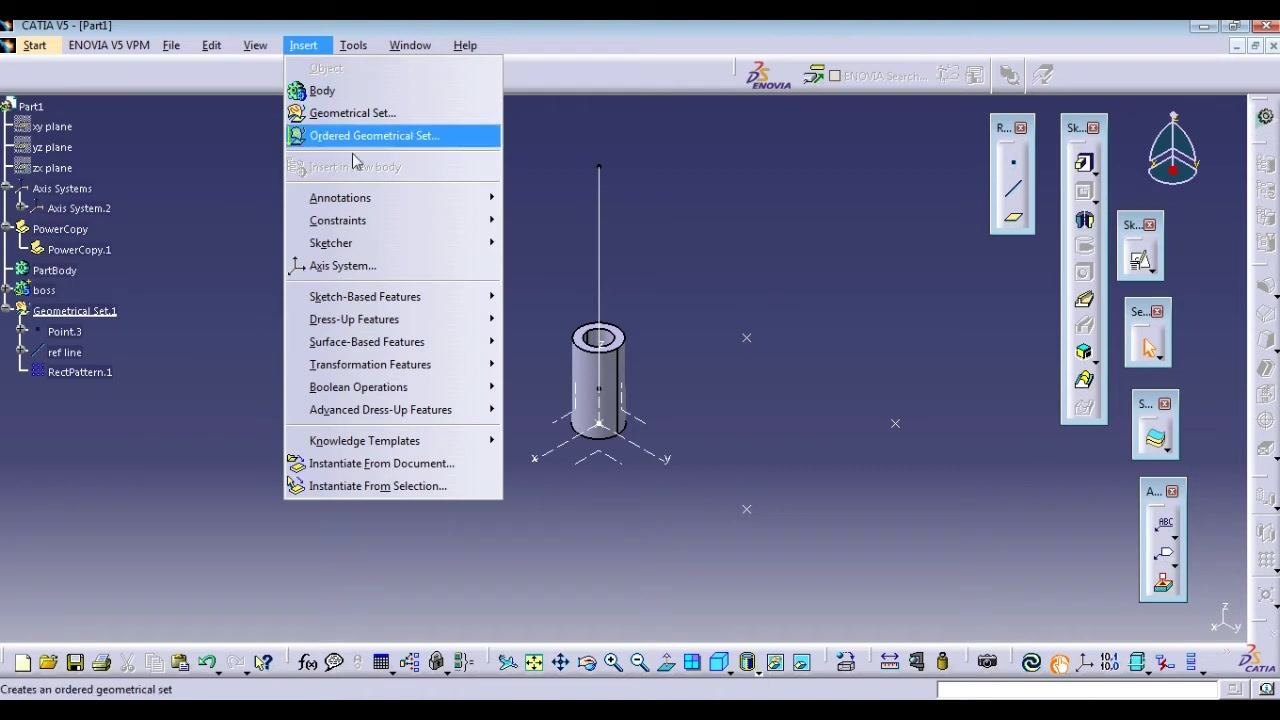Choose Body in the Insert menu
The height and width of the screenshot is (720, 1280).
point(393,91)
